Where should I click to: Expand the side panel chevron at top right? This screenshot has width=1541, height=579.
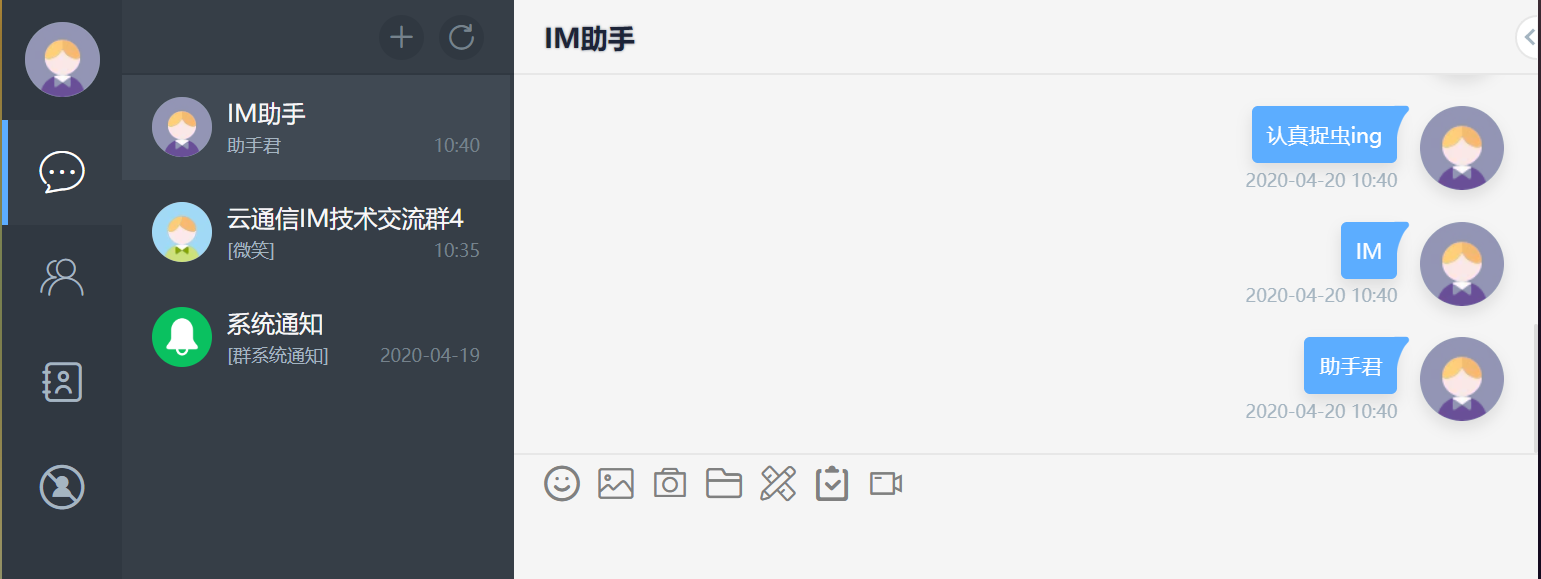(x=1530, y=38)
